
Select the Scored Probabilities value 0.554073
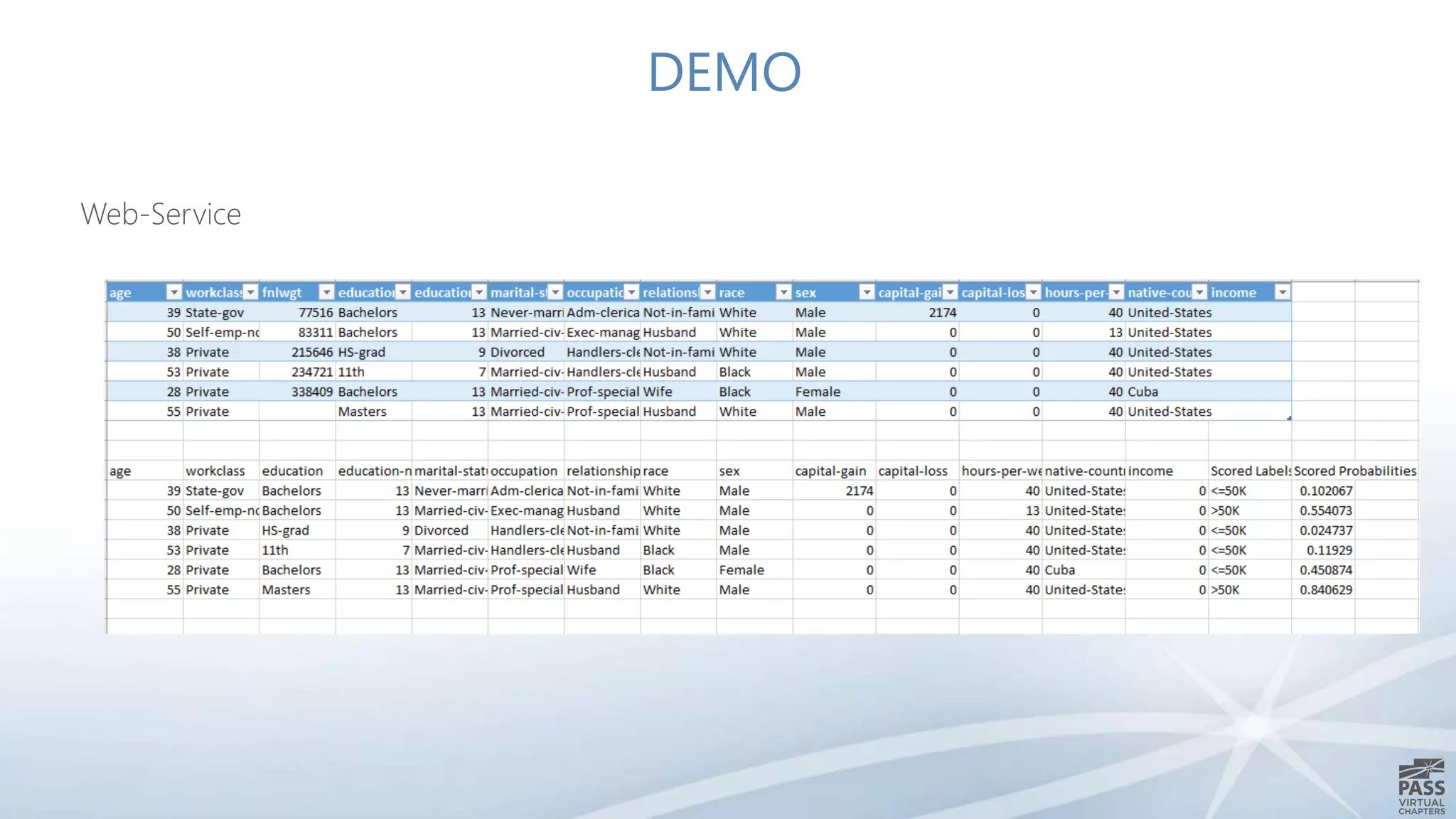coord(1323,510)
